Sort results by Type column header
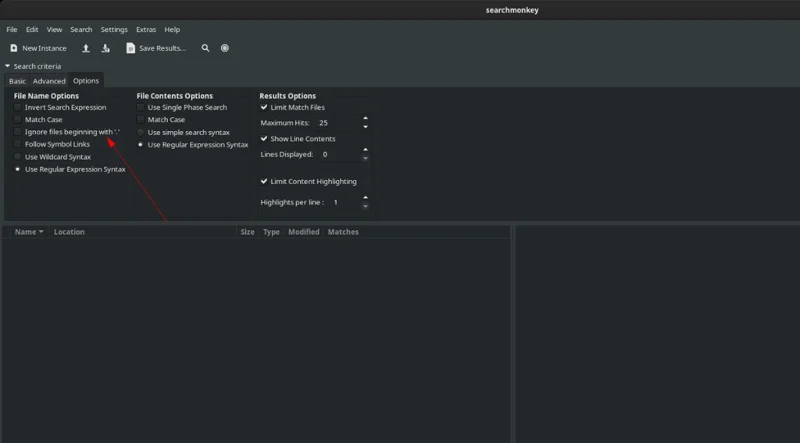 tap(271, 232)
